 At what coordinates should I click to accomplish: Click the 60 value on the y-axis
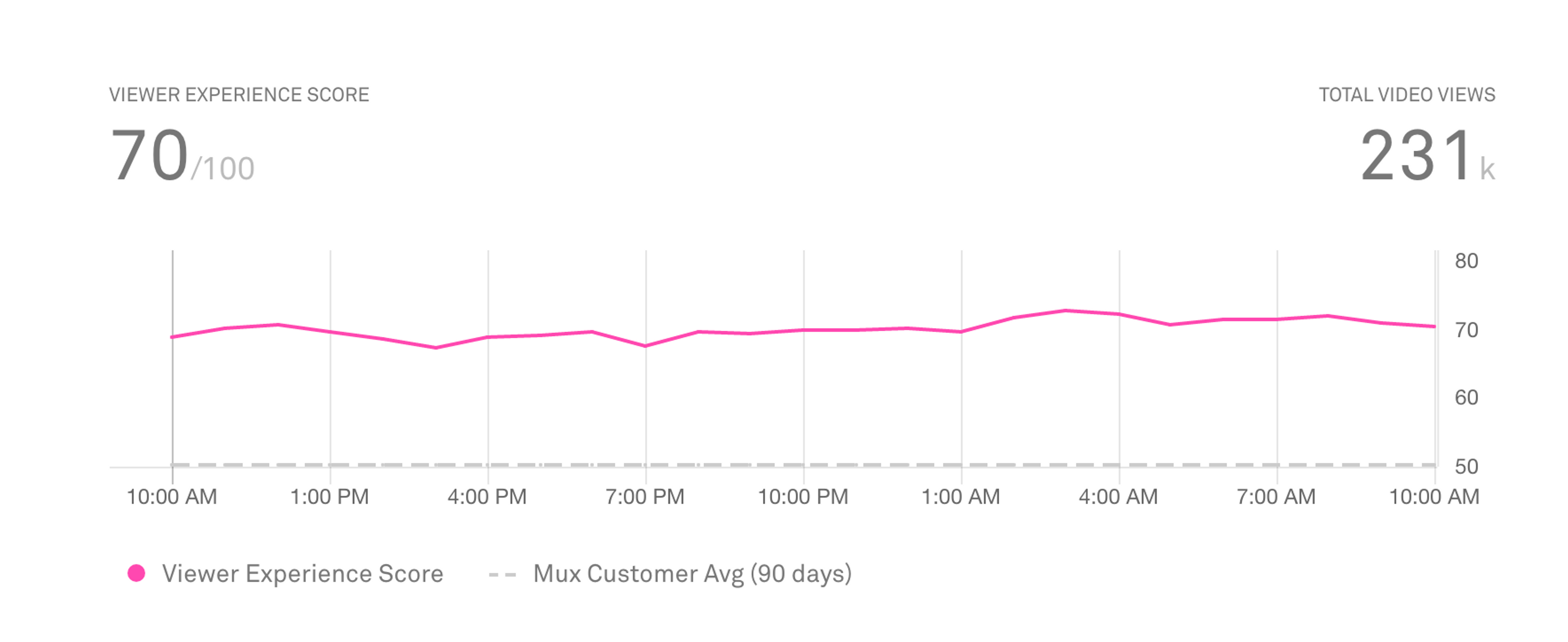[1466, 397]
